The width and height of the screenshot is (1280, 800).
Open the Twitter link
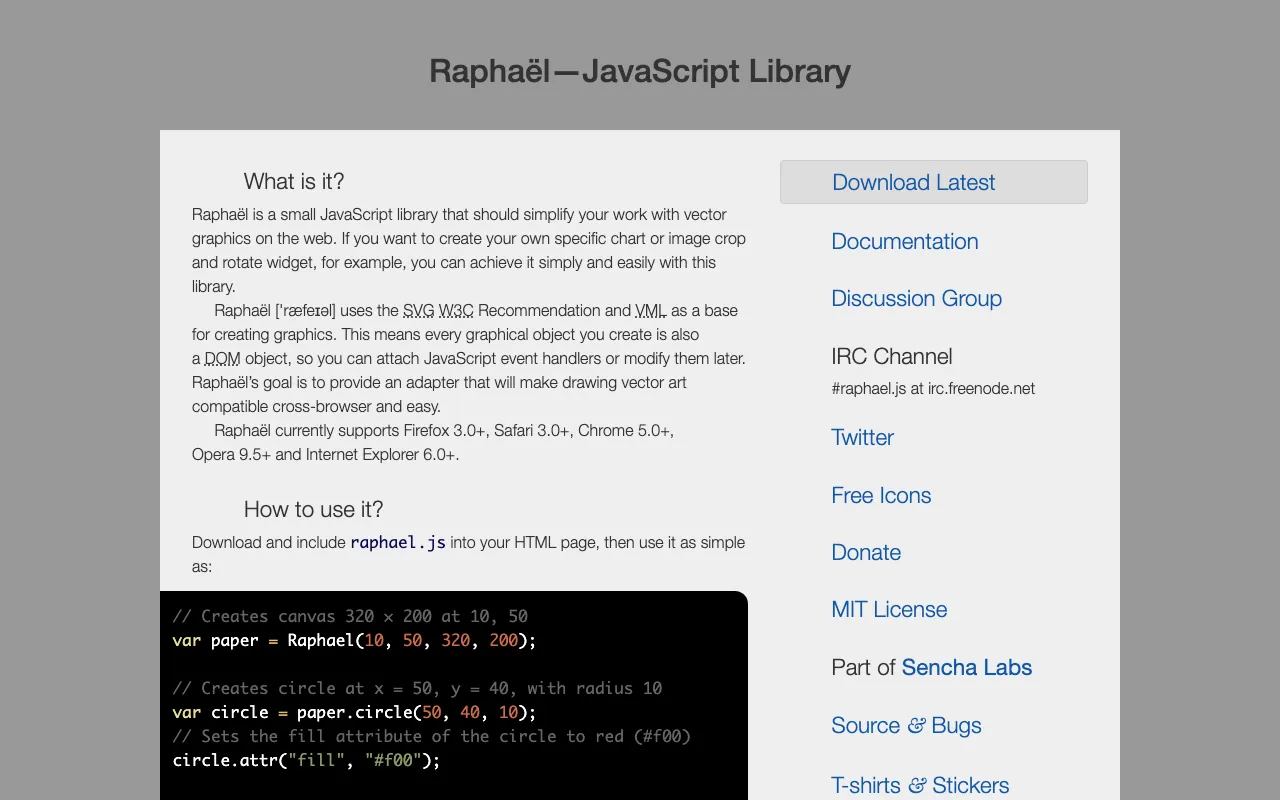[x=862, y=437]
